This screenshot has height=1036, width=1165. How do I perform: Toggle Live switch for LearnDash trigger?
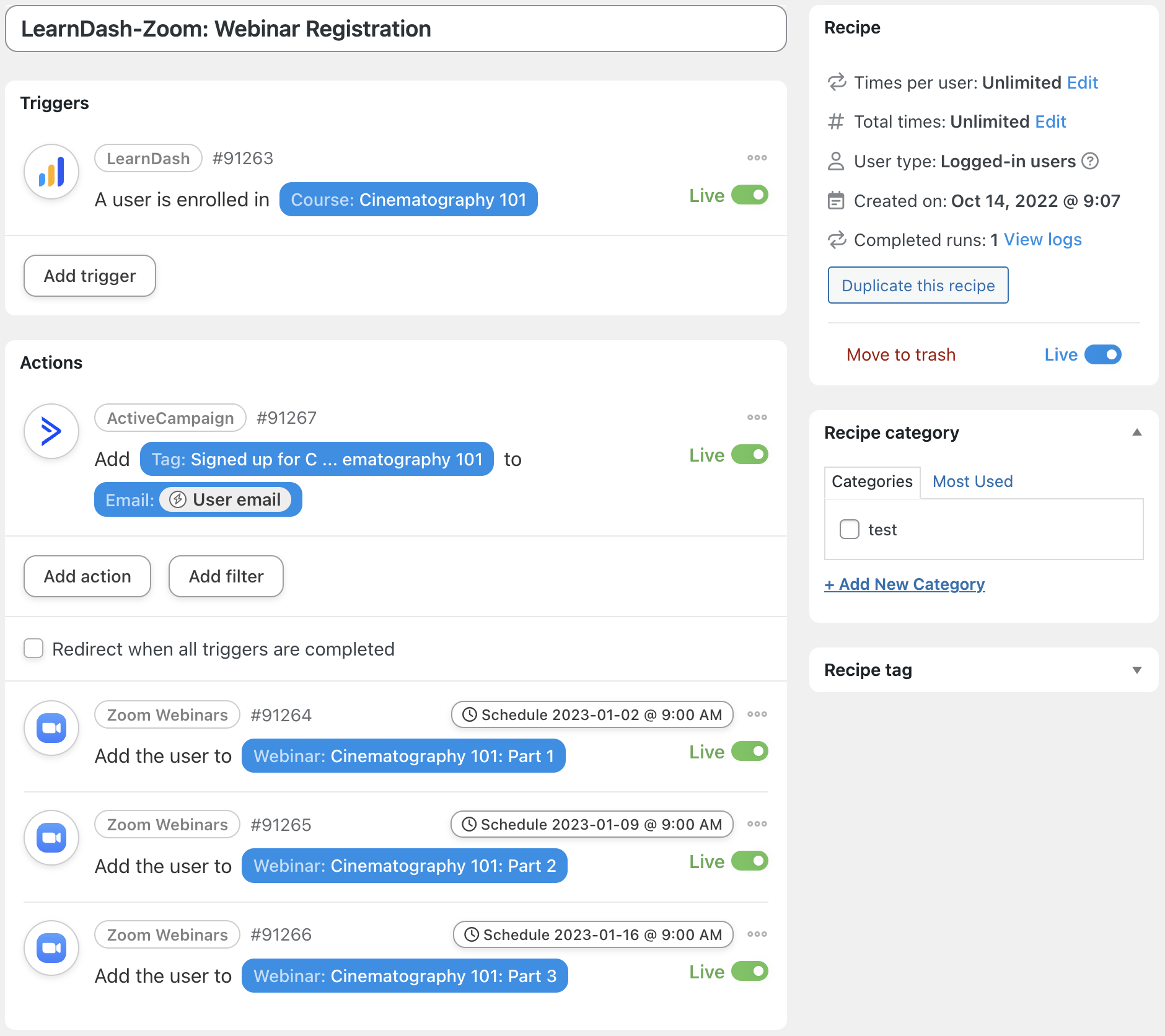[750, 195]
